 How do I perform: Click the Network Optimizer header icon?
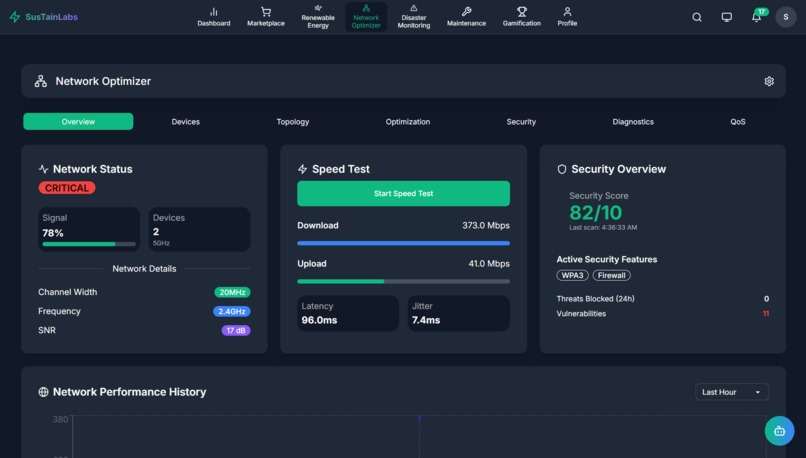coord(41,81)
